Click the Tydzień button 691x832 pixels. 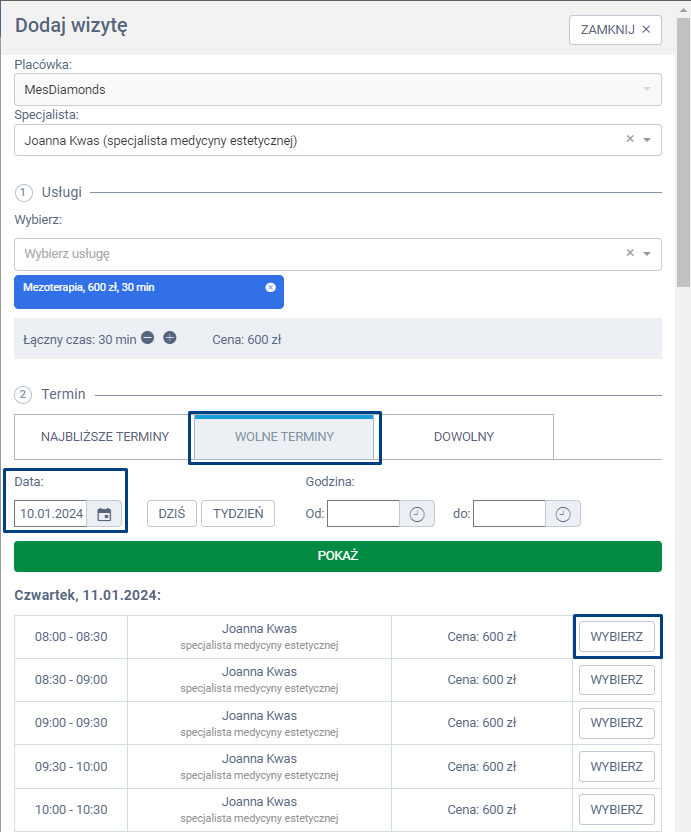point(237,514)
